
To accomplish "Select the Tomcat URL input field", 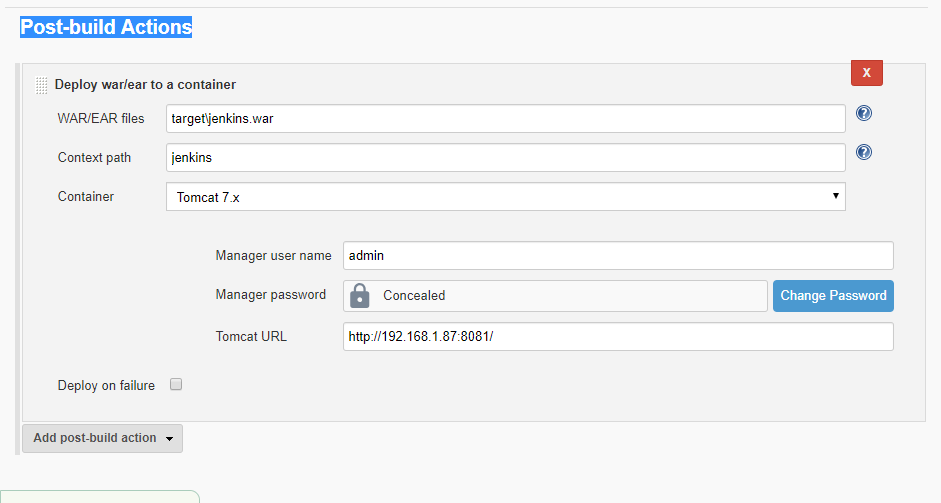I will (x=618, y=337).
